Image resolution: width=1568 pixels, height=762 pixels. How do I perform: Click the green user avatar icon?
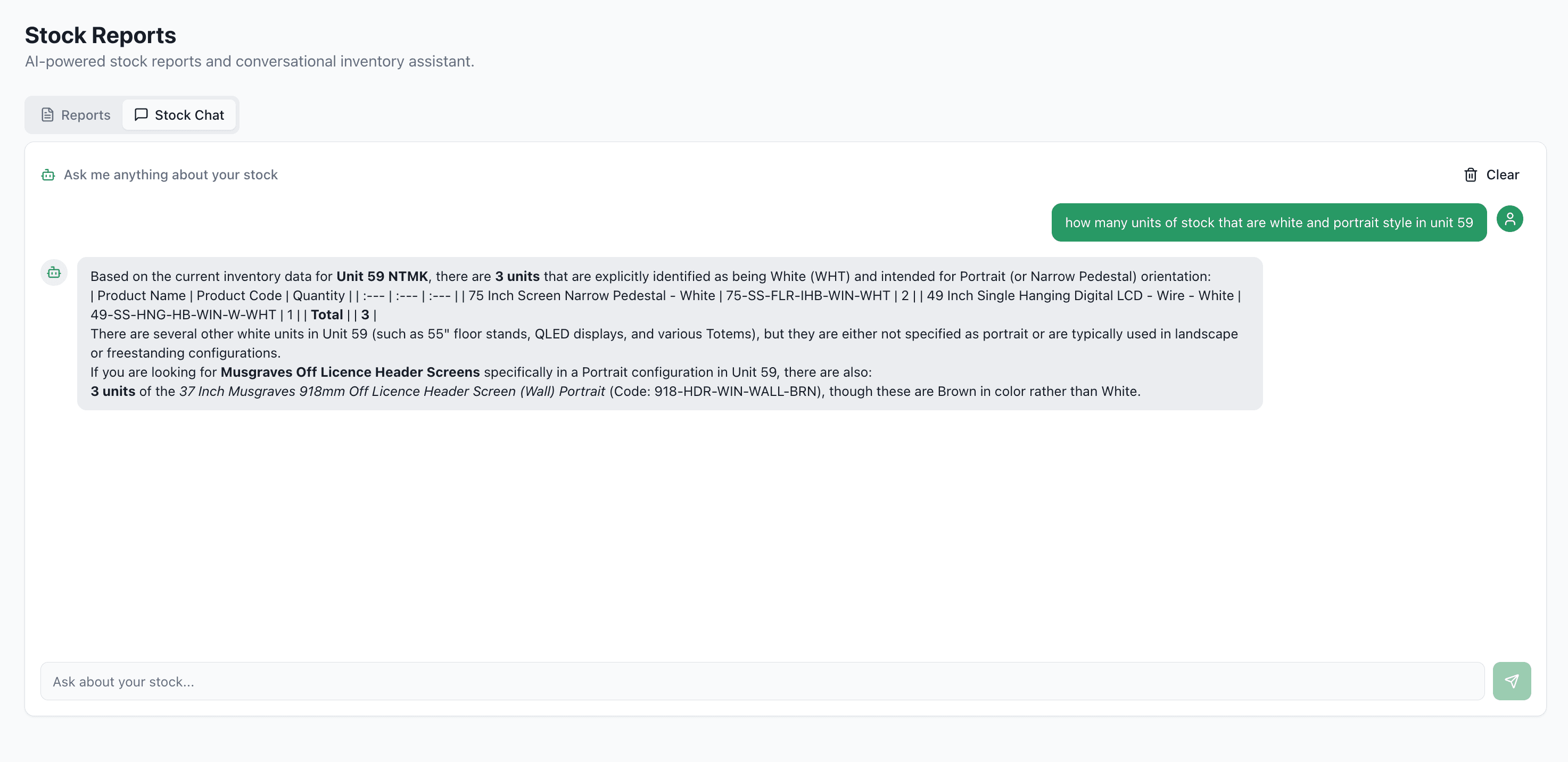(1510, 219)
